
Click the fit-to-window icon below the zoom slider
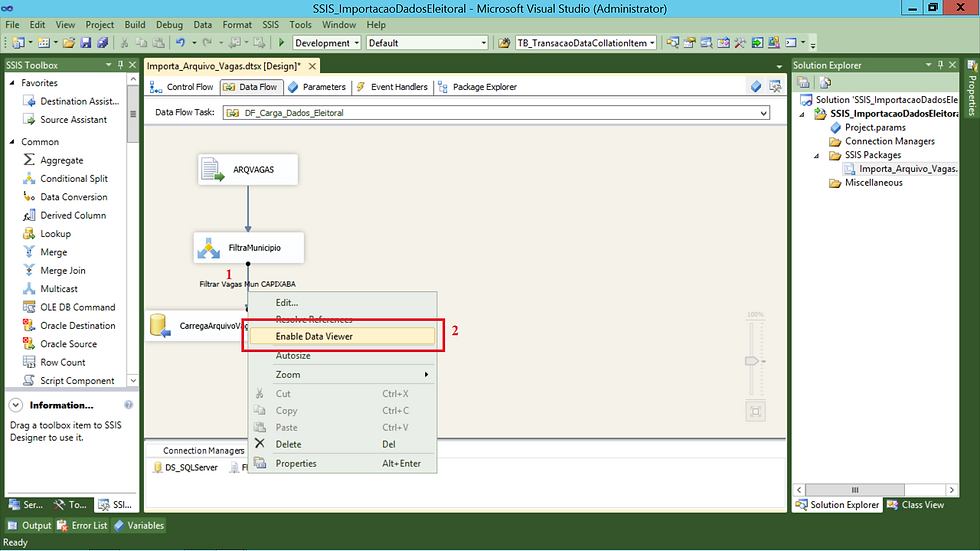click(755, 411)
